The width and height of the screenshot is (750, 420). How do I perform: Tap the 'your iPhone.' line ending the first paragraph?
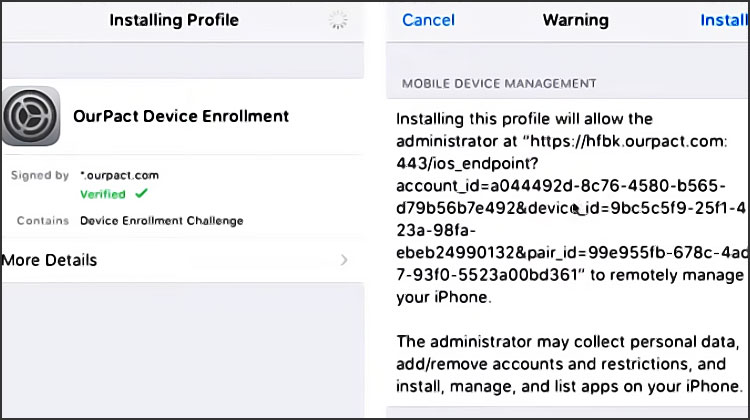pyautogui.click(x=444, y=297)
